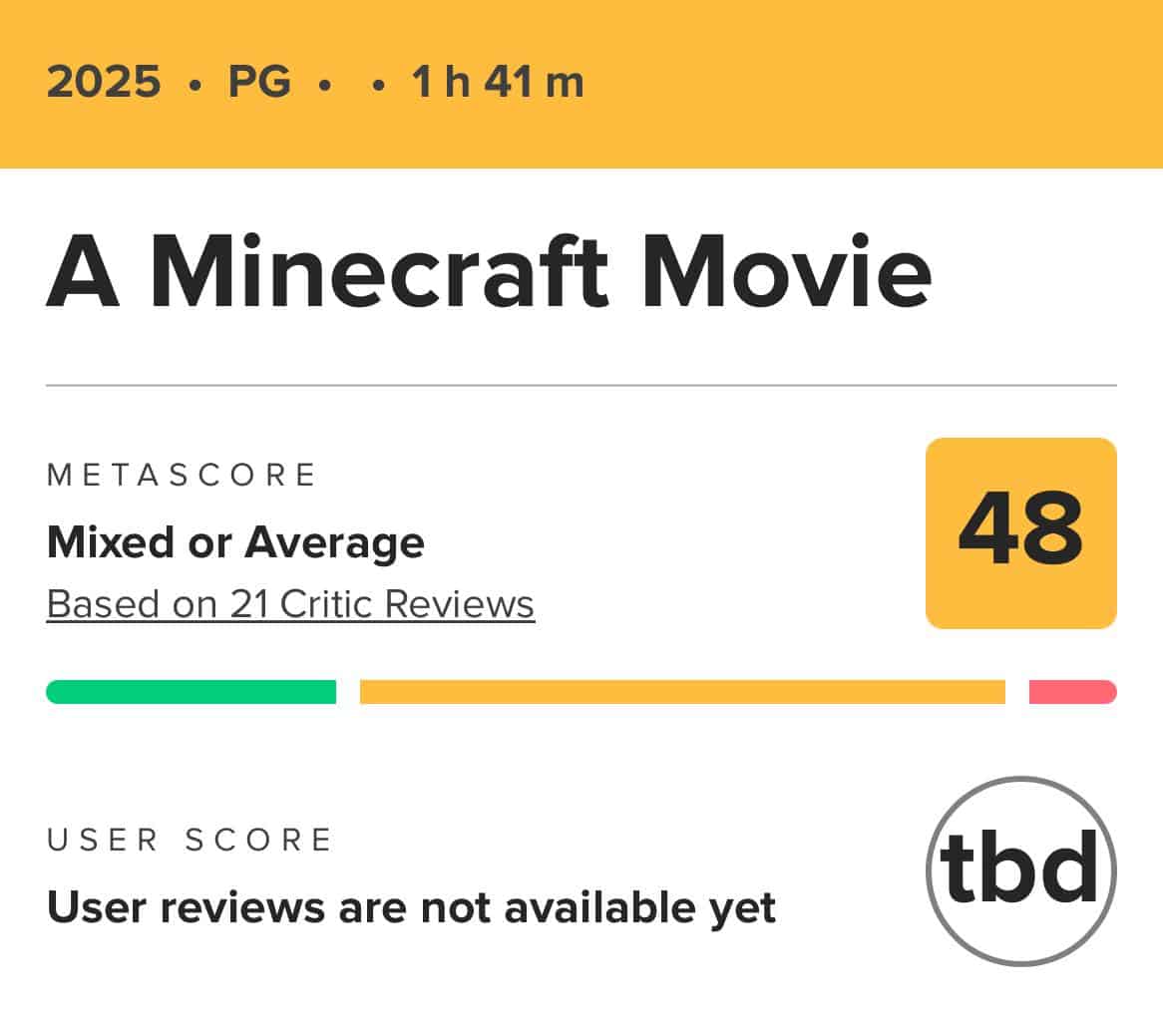Click the PG rating label
Screen dimensions: 1163x1036
point(259,82)
